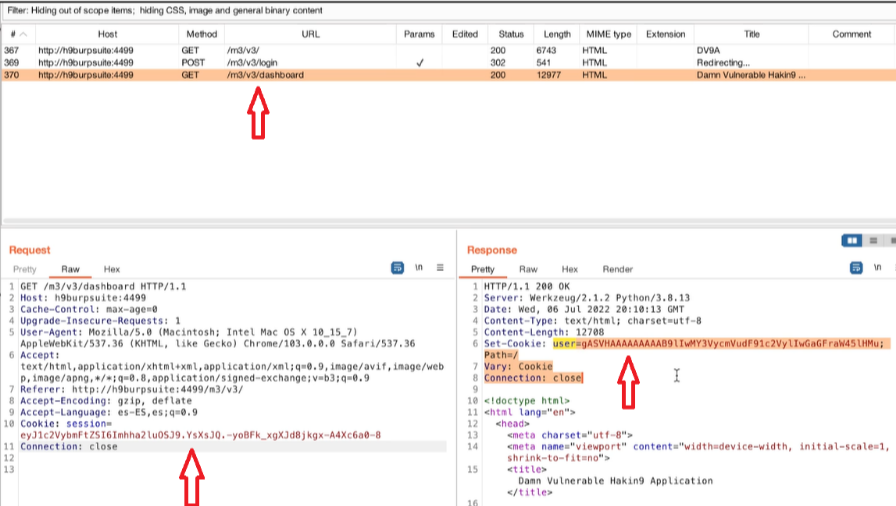This screenshot has width=896, height=506.
Task: Click the 'Connection: close' request line
Action: point(69,447)
